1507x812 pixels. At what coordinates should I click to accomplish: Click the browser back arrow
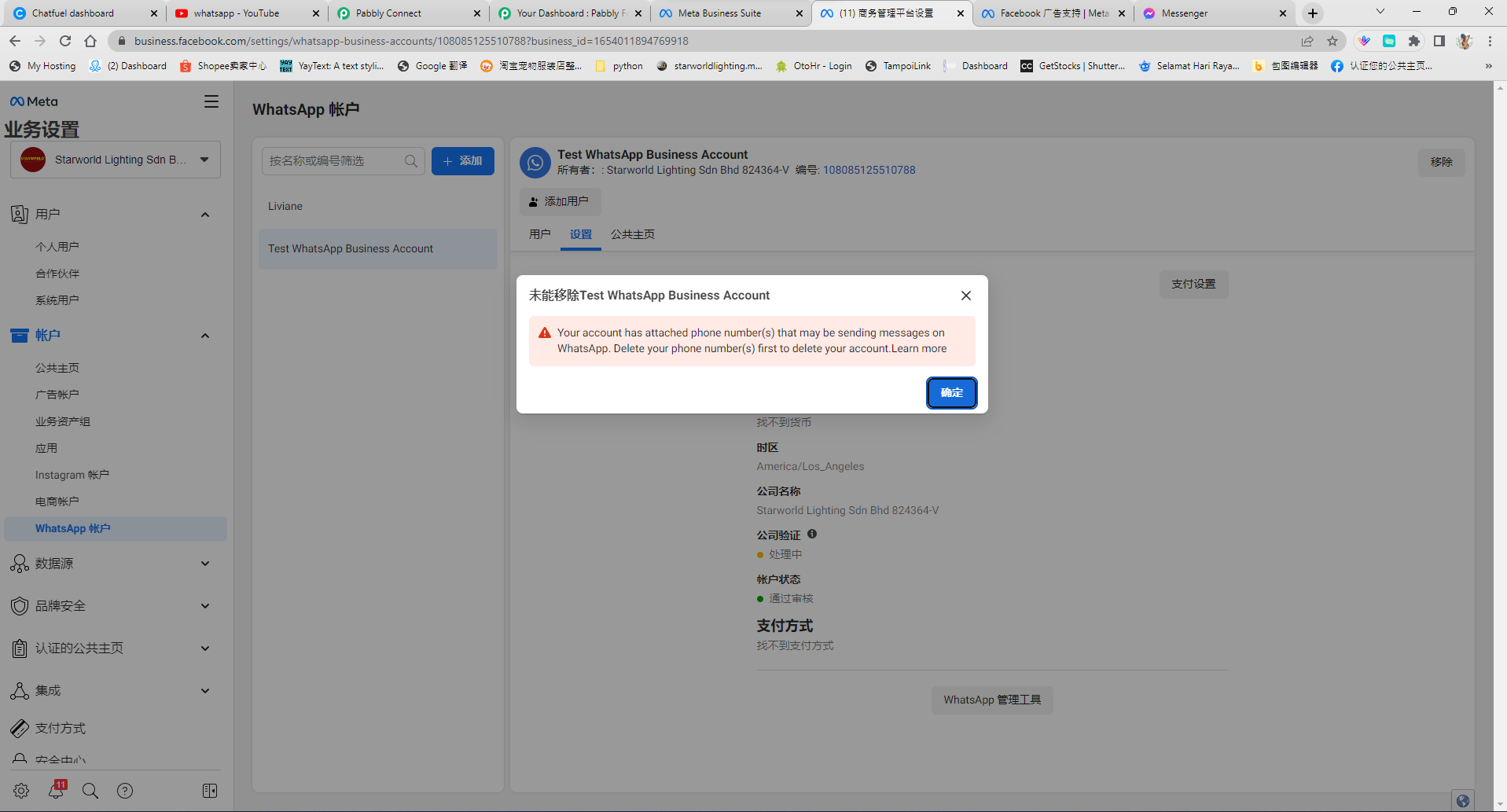coord(15,41)
